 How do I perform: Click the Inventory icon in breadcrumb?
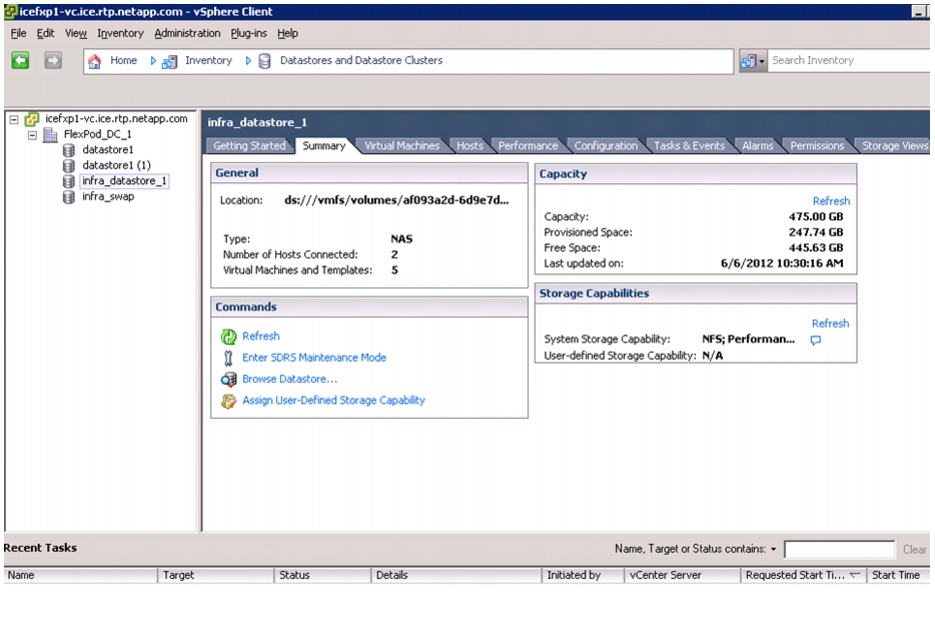(x=169, y=61)
